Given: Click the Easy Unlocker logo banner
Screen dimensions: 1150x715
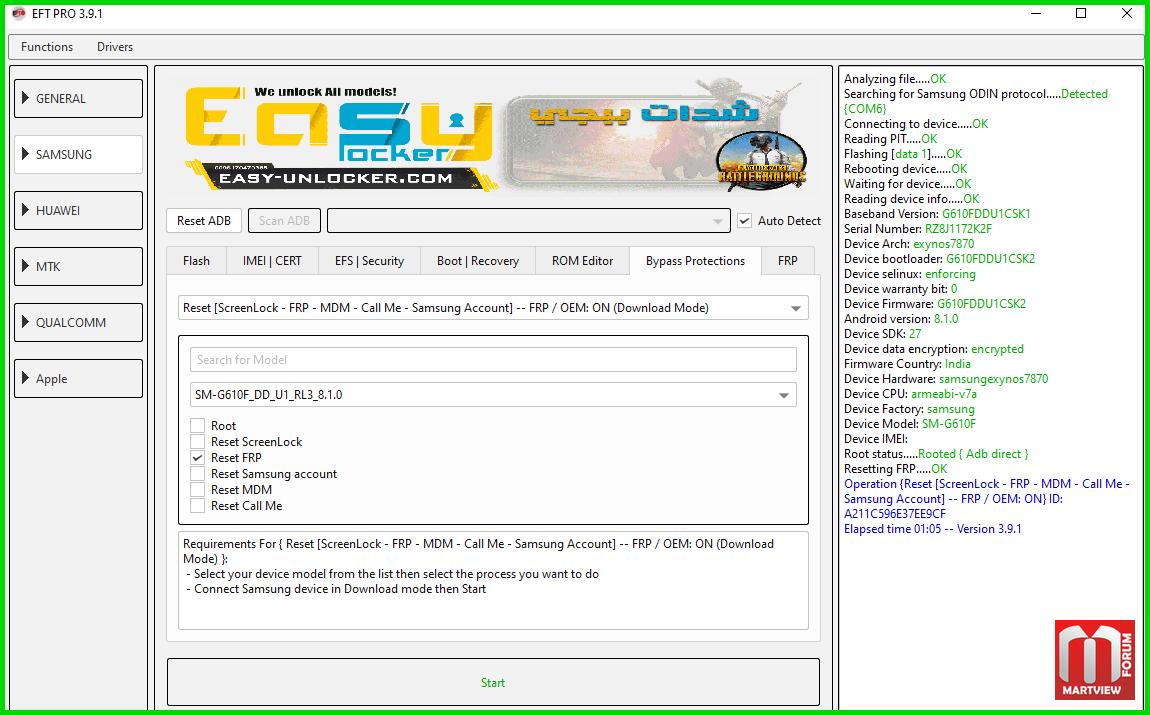Looking at the screenshot, I should pyautogui.click(x=338, y=135).
